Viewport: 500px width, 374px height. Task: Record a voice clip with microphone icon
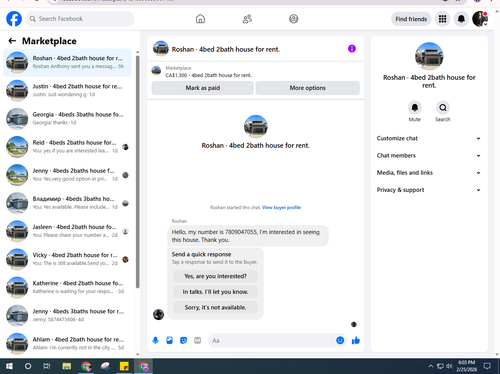coord(155,340)
